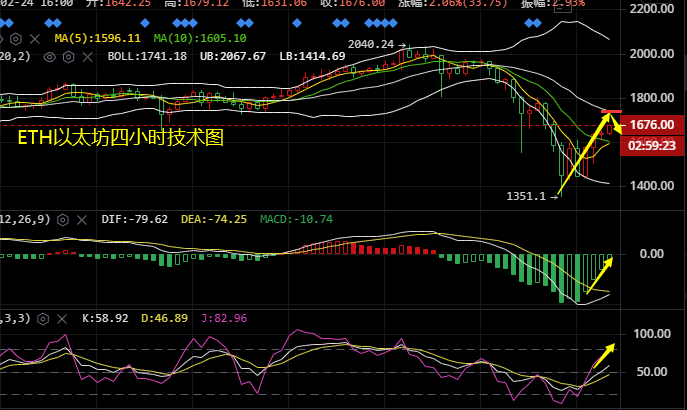Click the 2200.00 price axis label

point(652,9)
